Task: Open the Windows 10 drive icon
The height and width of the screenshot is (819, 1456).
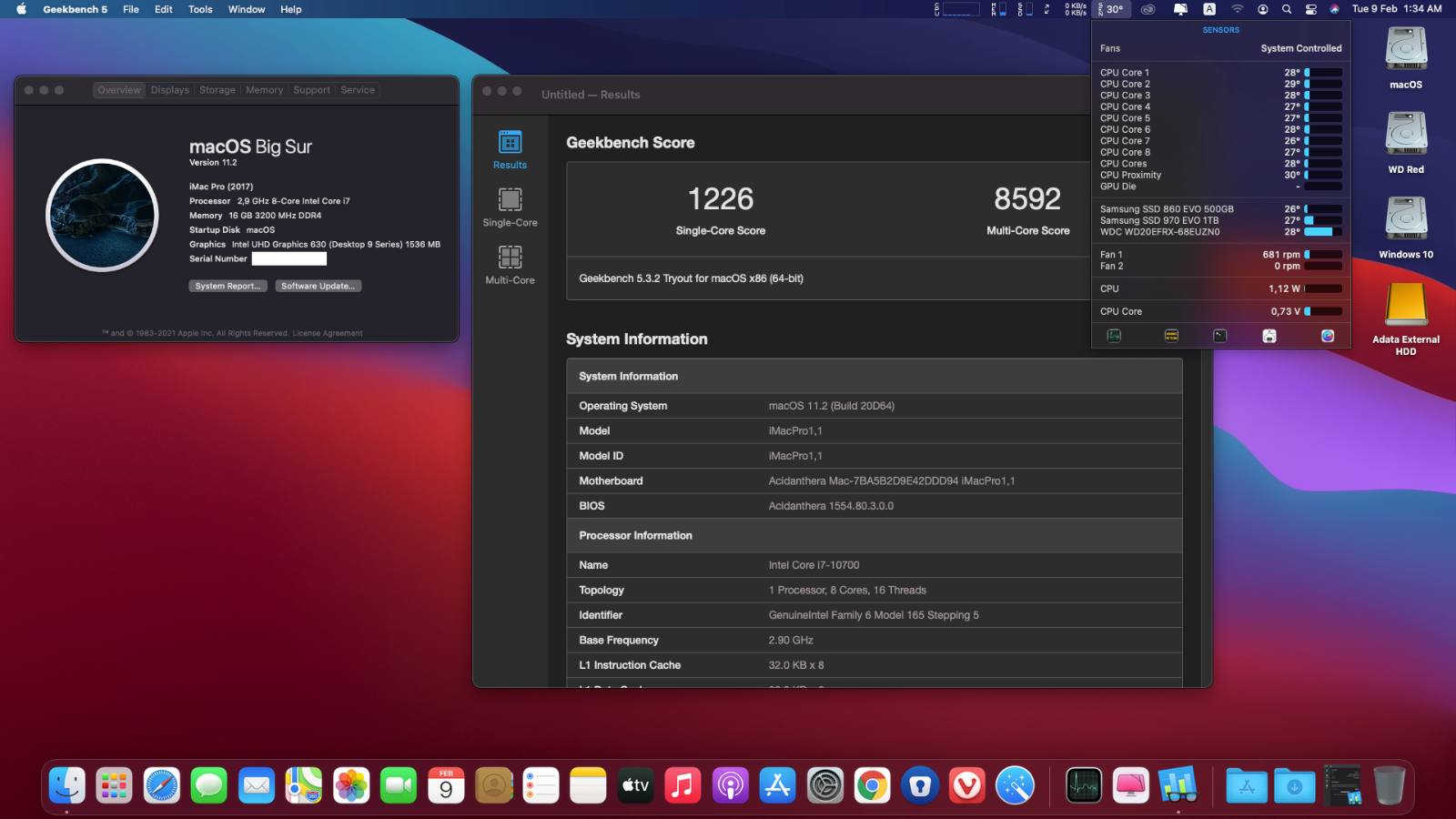Action: click(1406, 227)
